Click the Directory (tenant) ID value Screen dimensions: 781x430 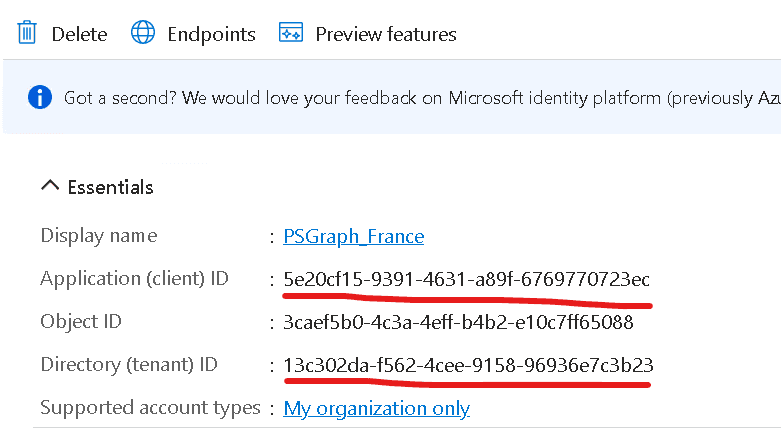tap(468, 365)
